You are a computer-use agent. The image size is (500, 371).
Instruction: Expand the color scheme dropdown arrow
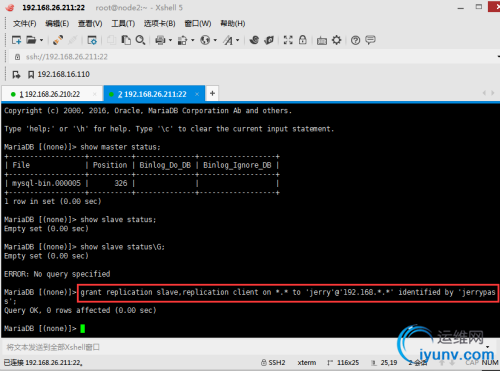[x=193, y=40]
